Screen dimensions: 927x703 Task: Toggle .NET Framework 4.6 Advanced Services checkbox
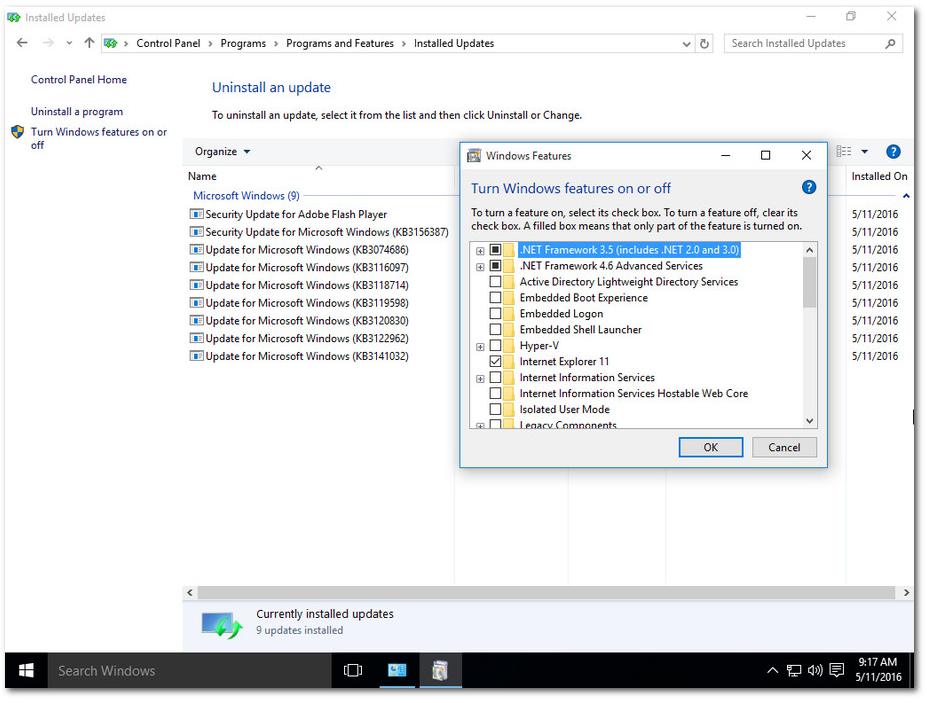tap(495, 266)
